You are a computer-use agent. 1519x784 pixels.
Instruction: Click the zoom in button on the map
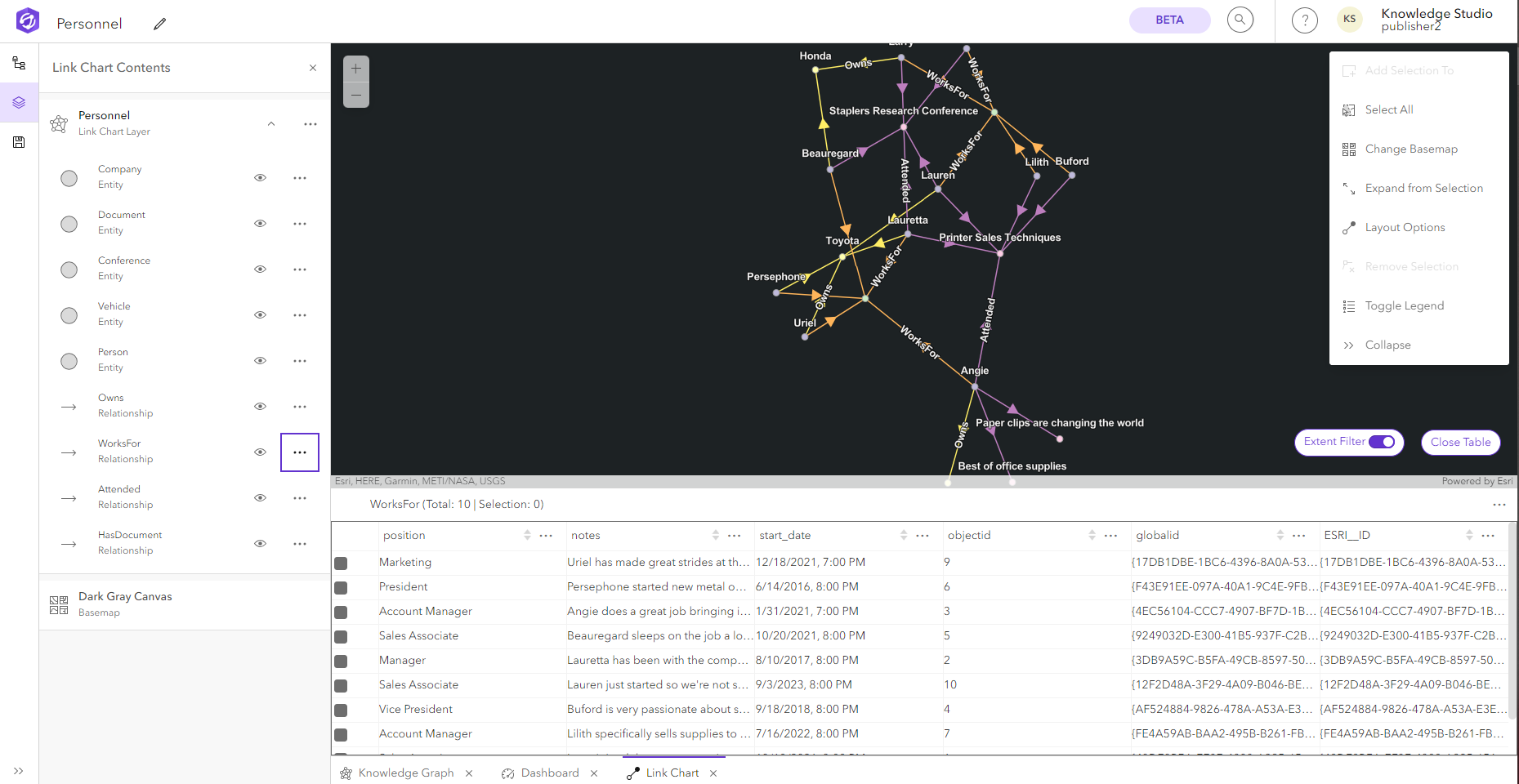[356, 69]
